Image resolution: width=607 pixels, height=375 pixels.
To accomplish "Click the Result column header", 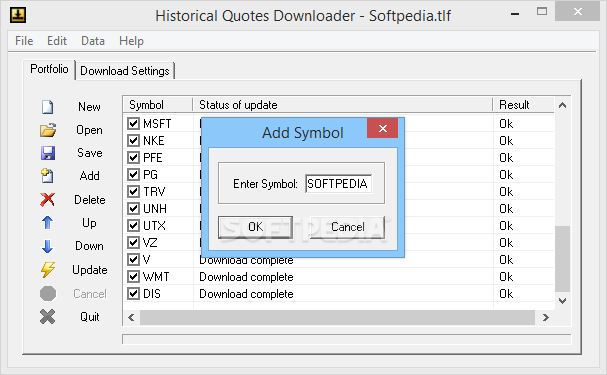I will coord(523,105).
